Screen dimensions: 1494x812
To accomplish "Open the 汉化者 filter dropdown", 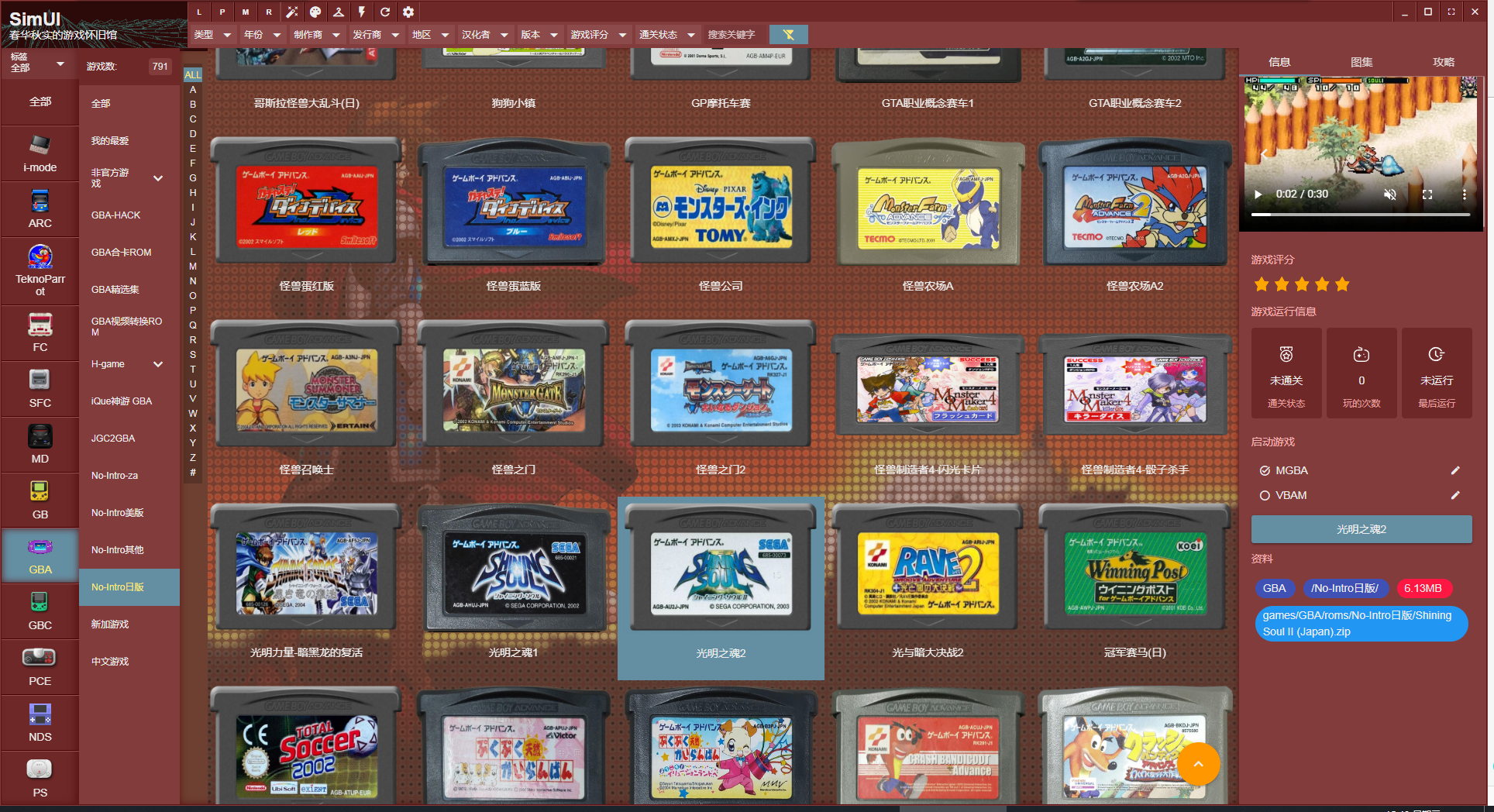I will point(485,35).
